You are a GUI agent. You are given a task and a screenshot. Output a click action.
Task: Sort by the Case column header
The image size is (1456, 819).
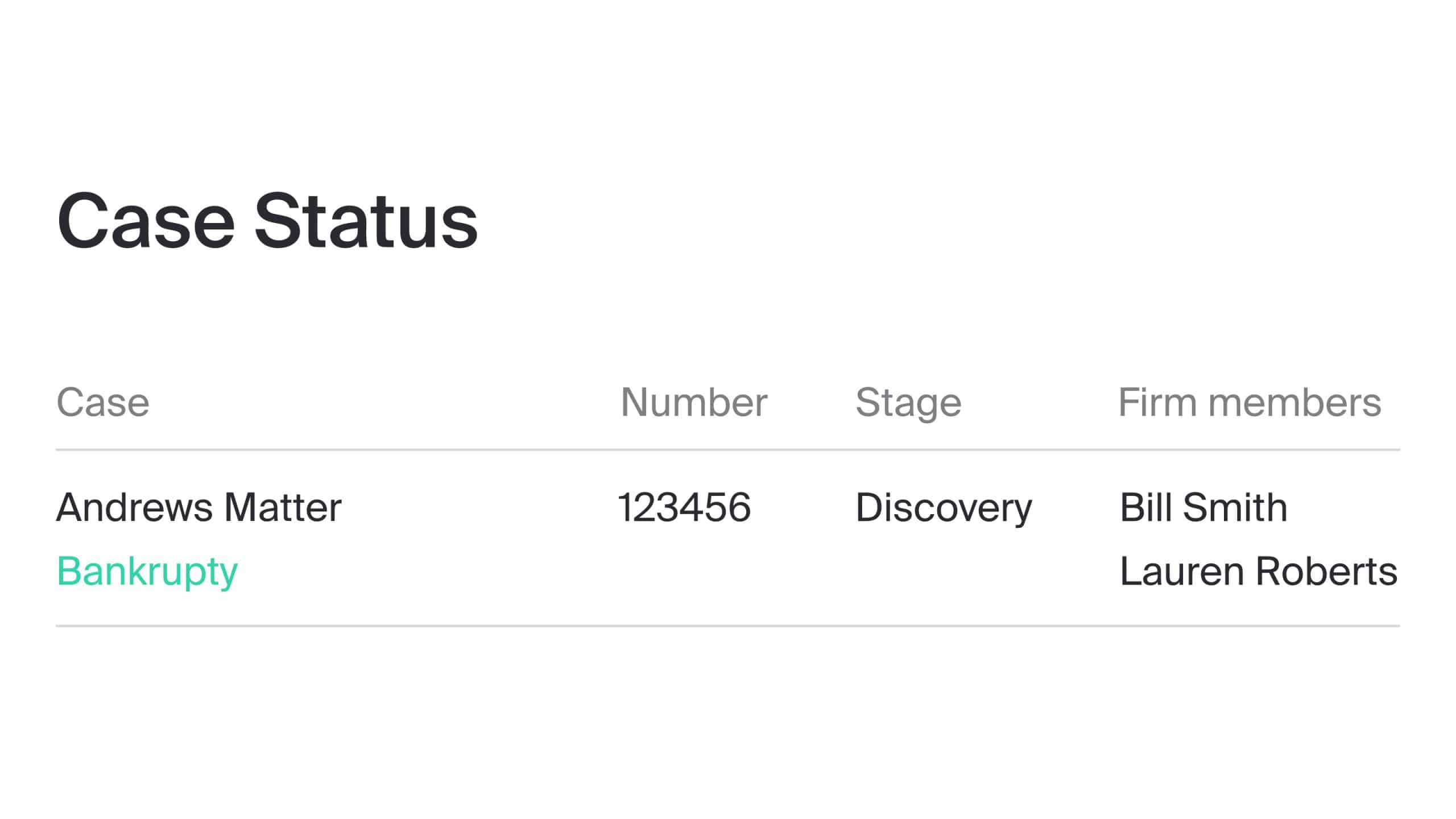(103, 403)
